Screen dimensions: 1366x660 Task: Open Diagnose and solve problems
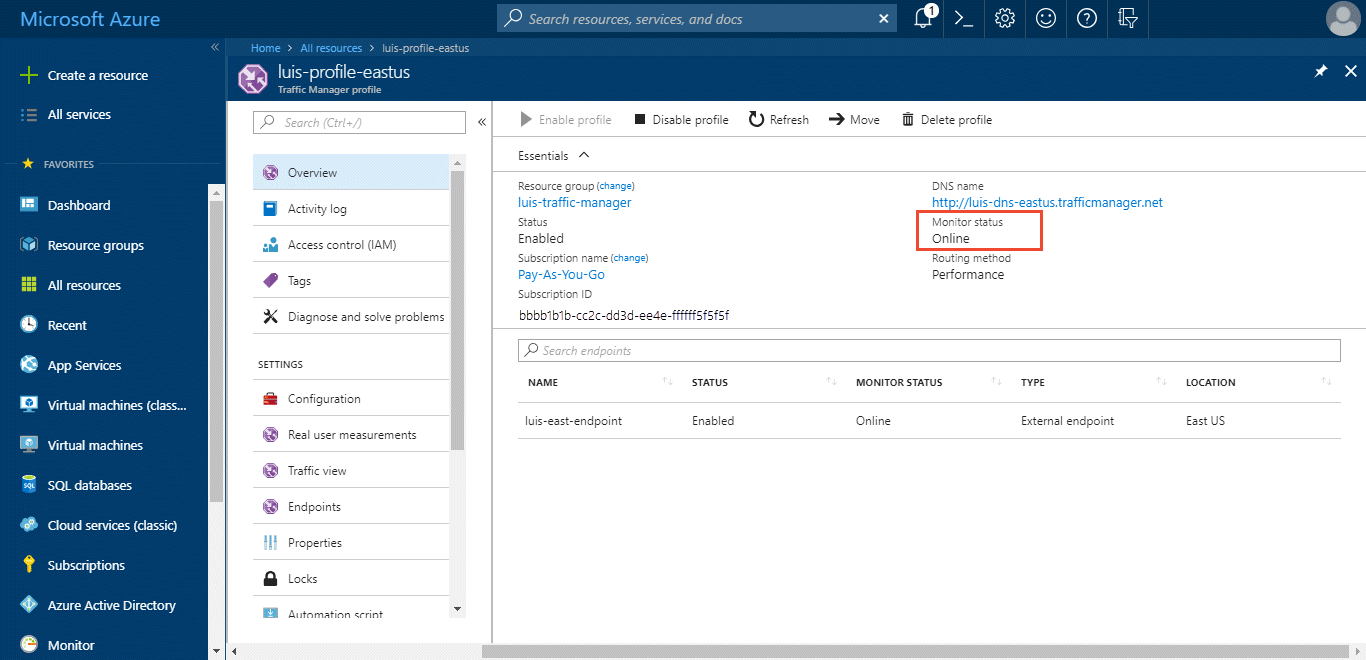(351, 317)
